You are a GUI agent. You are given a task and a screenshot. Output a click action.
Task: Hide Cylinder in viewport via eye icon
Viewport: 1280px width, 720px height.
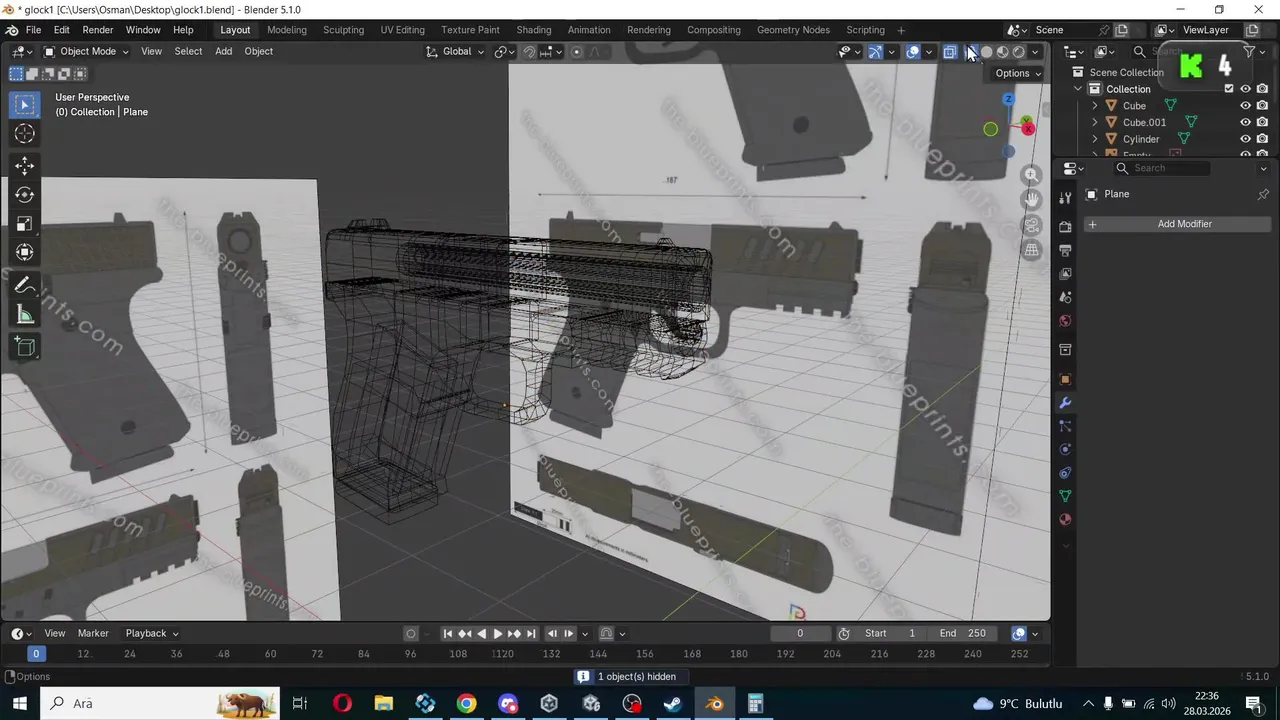[1245, 139]
